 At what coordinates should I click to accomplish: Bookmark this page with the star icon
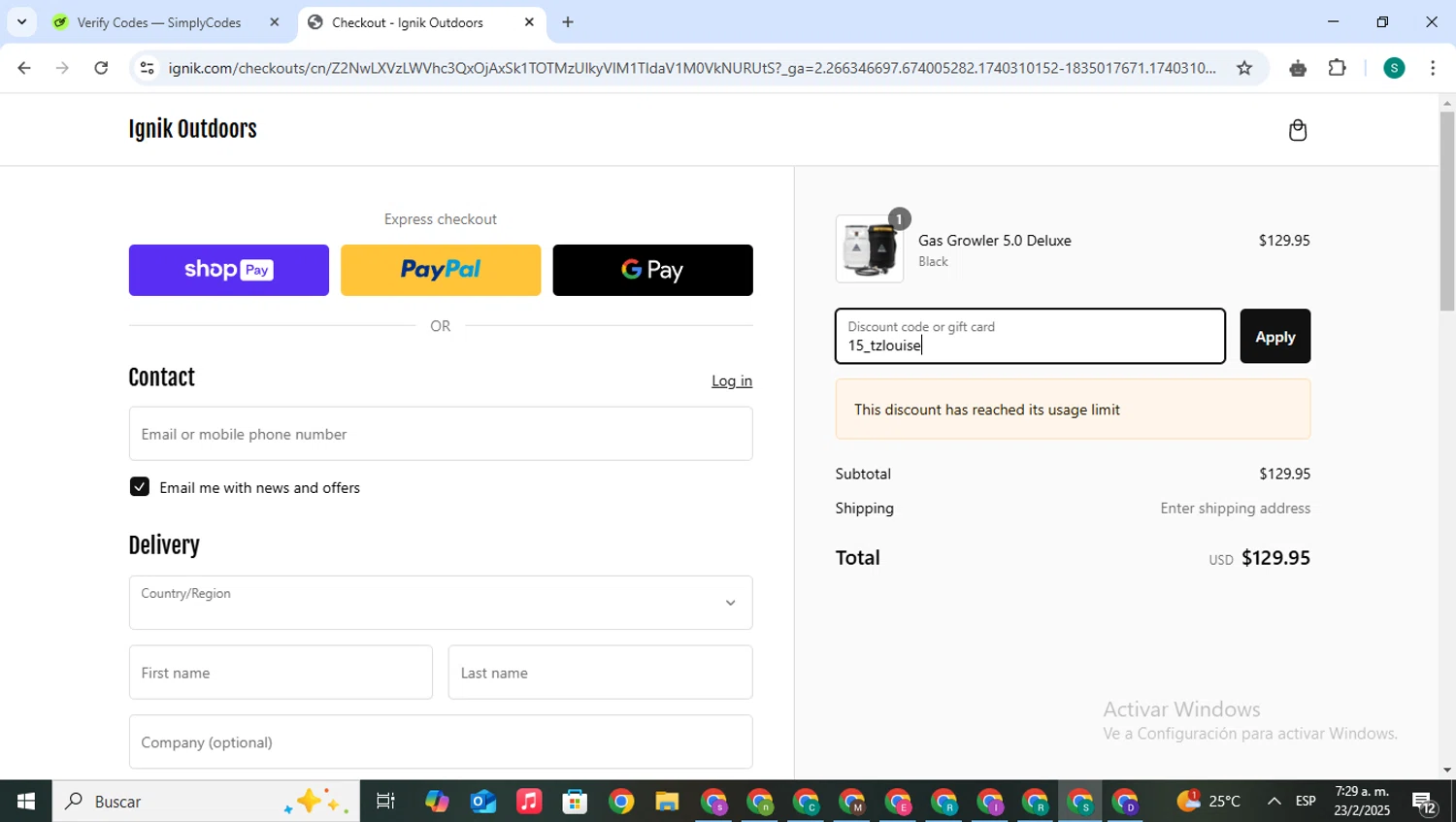[x=1244, y=68]
